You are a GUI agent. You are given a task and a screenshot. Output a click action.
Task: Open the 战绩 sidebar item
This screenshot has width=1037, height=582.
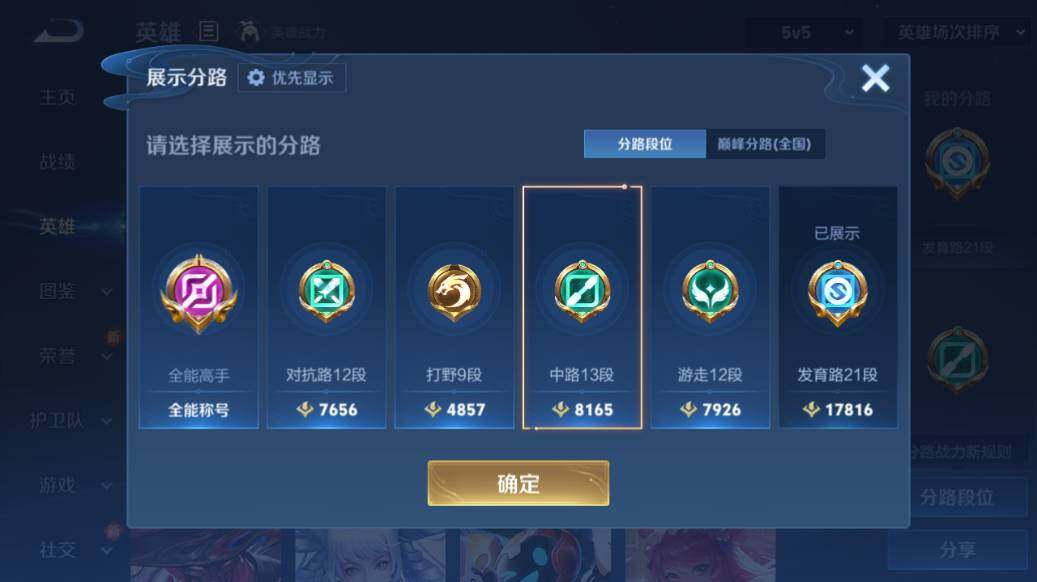[x=57, y=161]
